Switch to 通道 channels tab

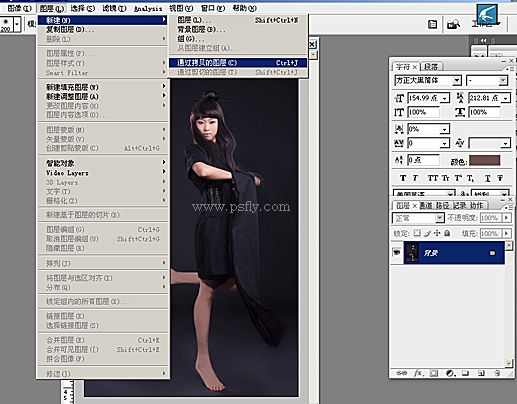(x=426, y=206)
